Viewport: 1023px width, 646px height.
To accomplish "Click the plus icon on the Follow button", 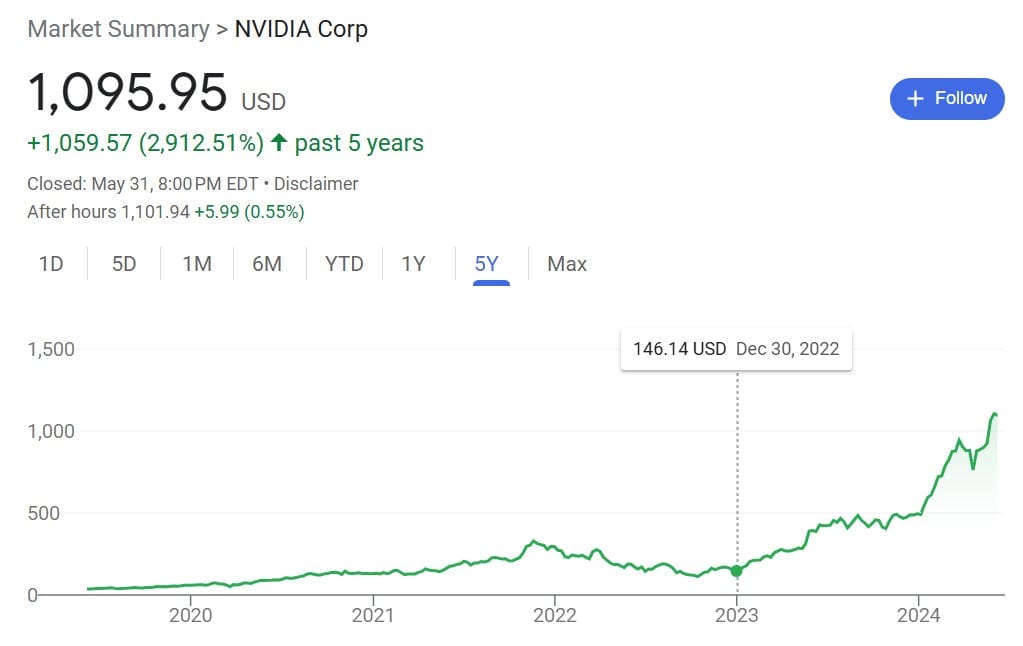I will (915, 98).
